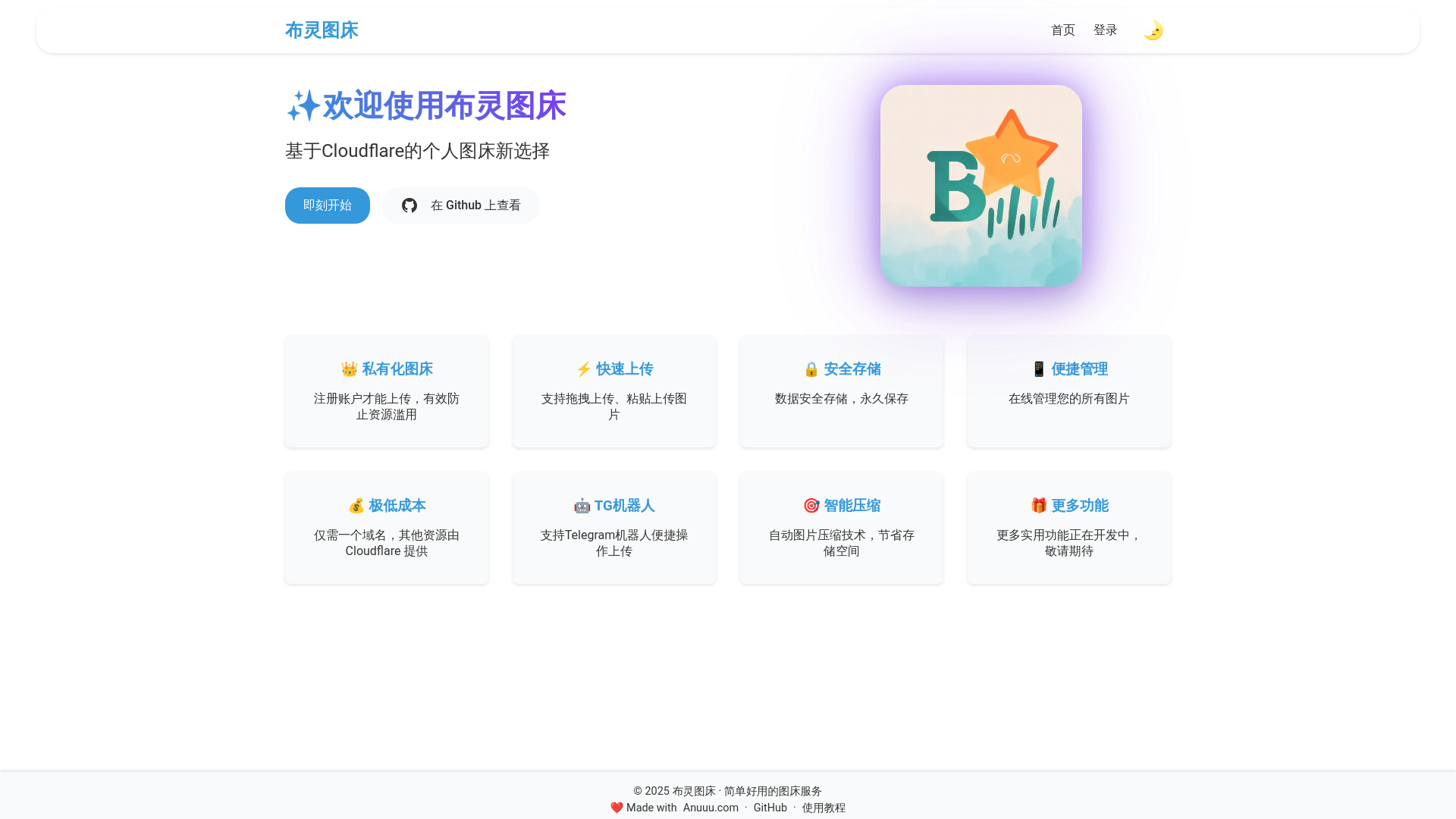
Task: Click the target icon of 智能压缩
Action: click(811, 506)
